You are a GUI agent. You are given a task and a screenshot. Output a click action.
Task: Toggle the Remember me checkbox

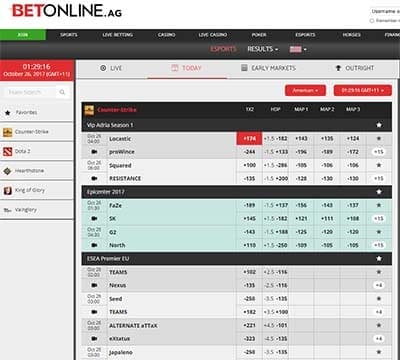372,21
